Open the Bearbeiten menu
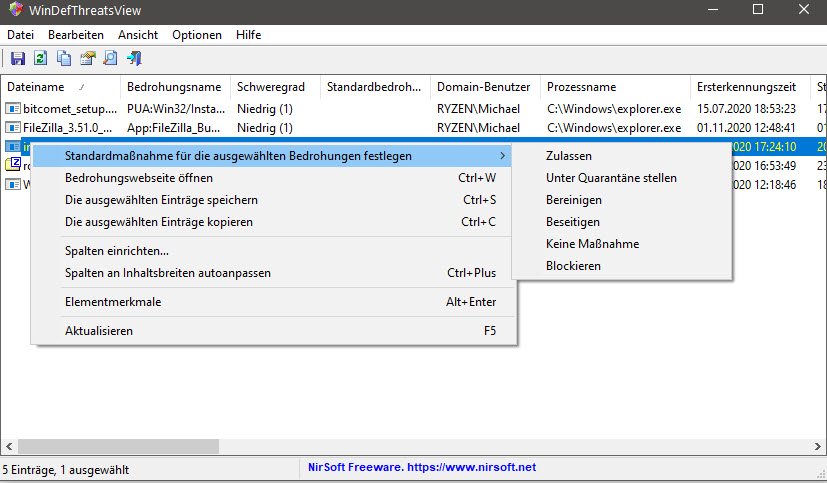 [76, 35]
